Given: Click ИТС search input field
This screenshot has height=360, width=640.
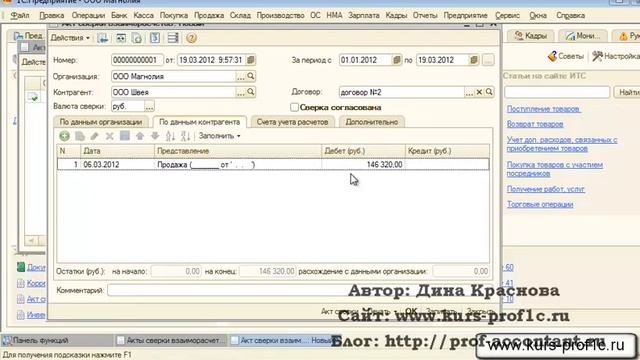Looking at the screenshot, I should (557, 92).
